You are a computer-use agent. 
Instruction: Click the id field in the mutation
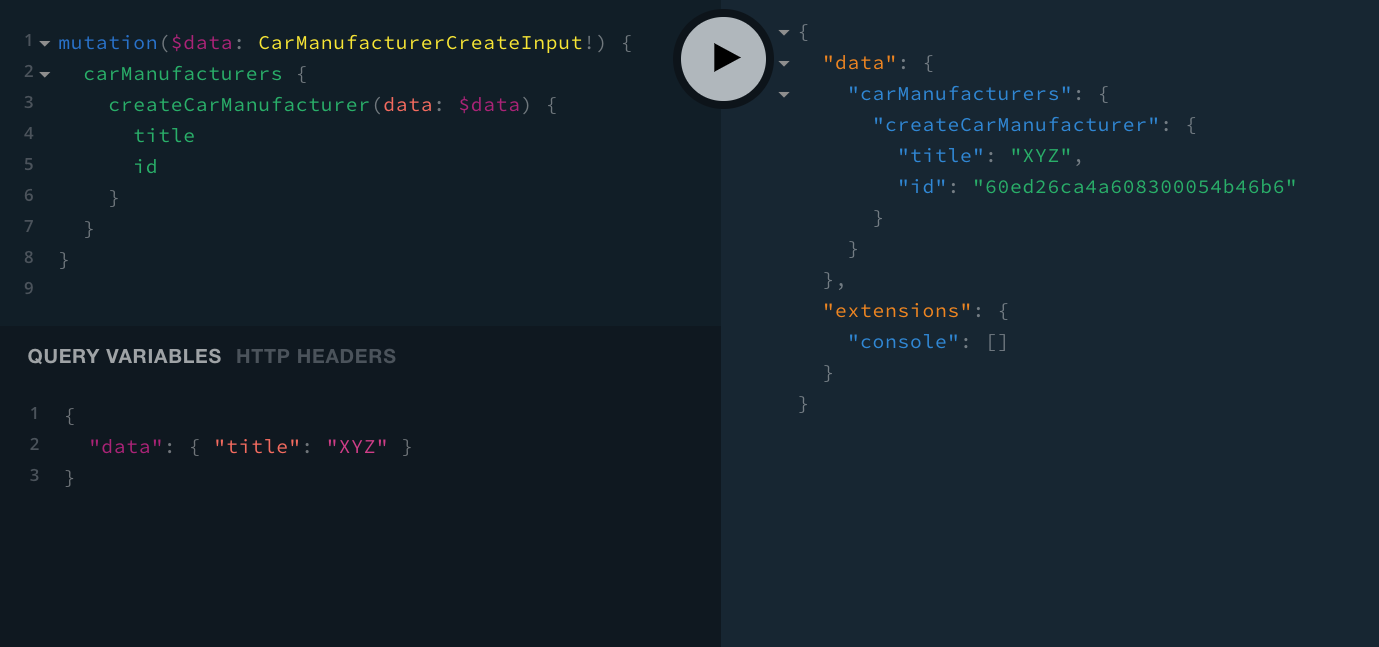click(x=145, y=166)
